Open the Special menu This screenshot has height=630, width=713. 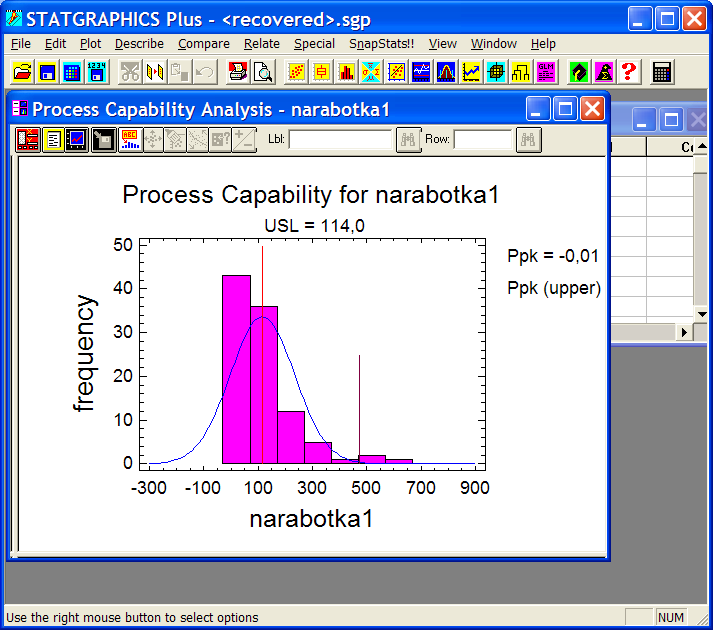pos(314,44)
